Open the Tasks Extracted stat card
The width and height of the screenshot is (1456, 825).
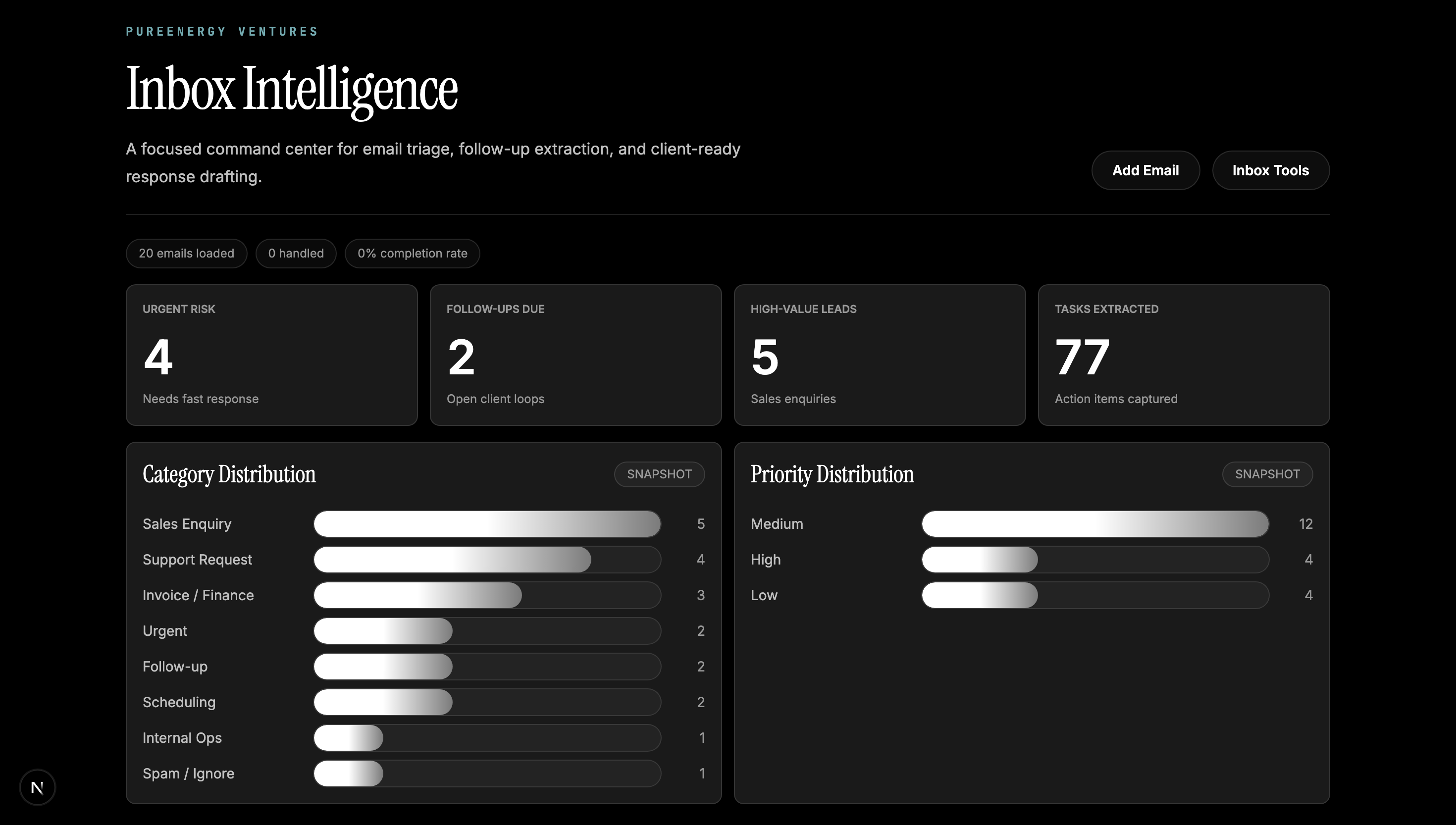tap(1184, 355)
